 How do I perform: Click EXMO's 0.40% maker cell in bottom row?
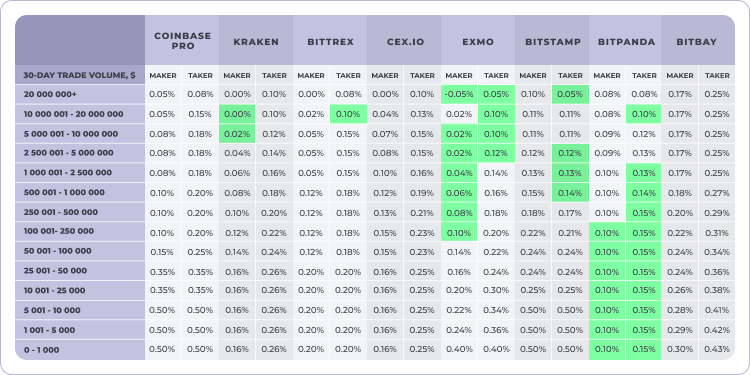pos(459,350)
